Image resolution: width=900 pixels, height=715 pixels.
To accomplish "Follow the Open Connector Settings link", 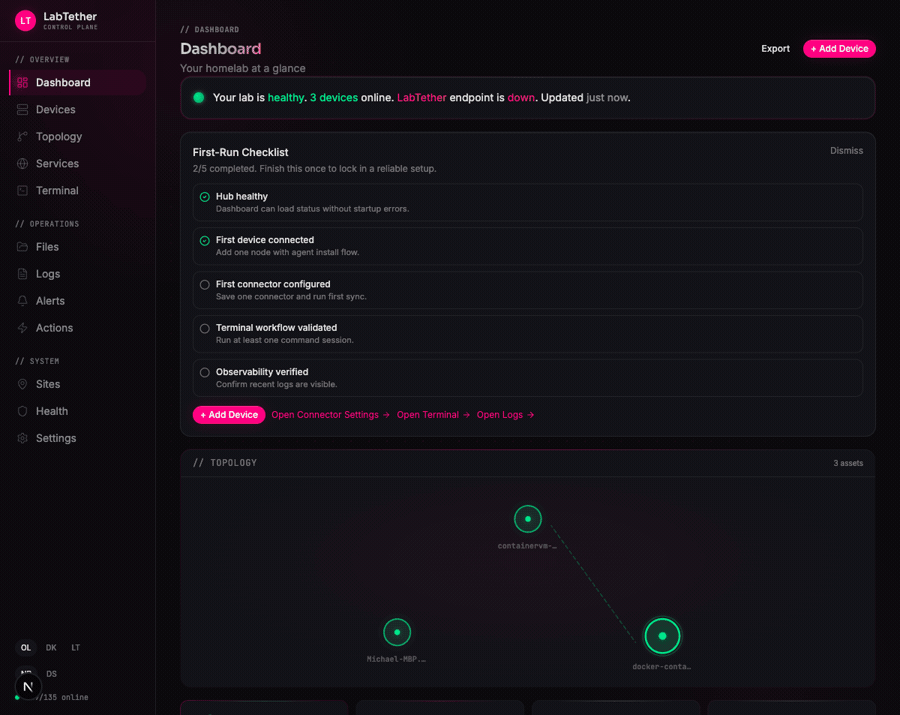I will (x=331, y=415).
